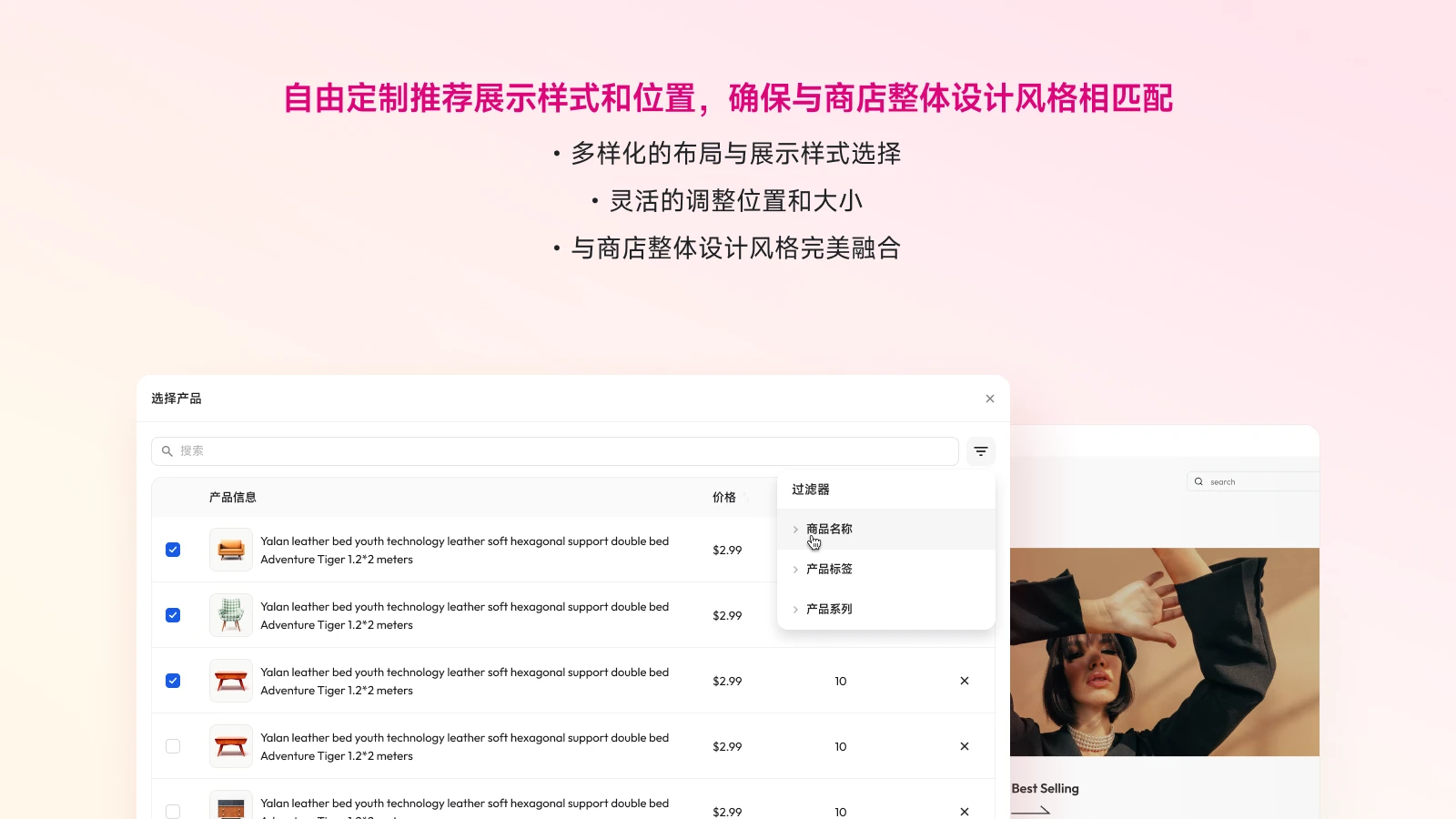Click quantity 10 in the third row

841,681
